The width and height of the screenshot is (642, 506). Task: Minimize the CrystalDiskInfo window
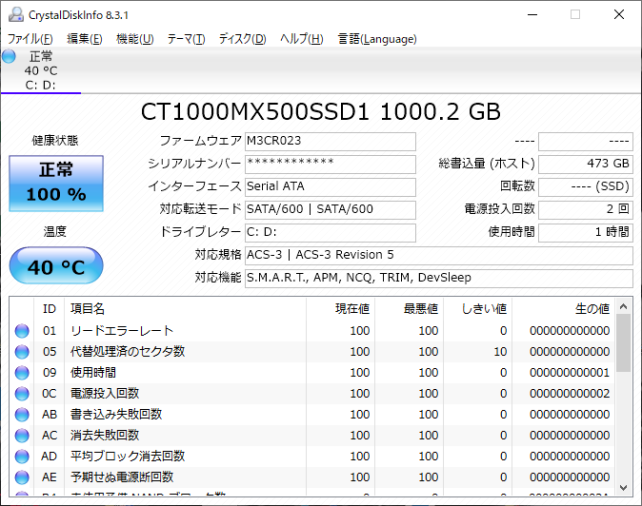(532, 15)
